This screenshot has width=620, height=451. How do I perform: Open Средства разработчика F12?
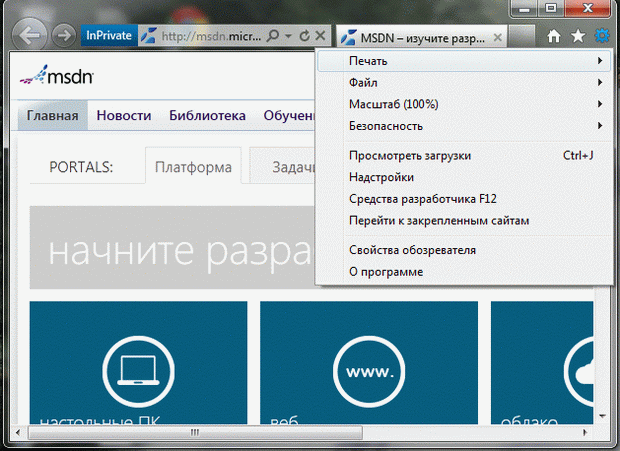click(x=464, y=199)
